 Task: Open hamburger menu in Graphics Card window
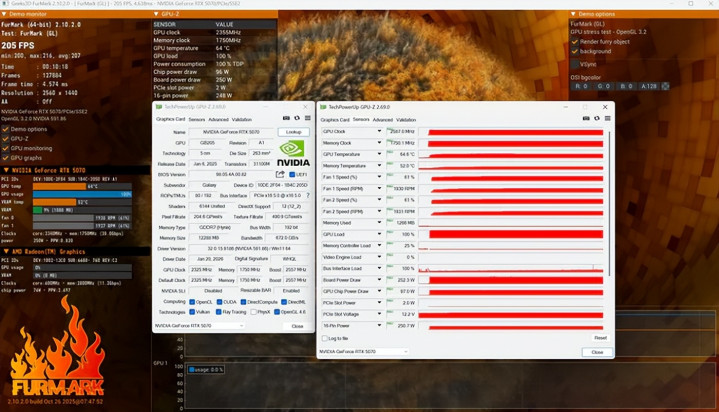point(308,118)
